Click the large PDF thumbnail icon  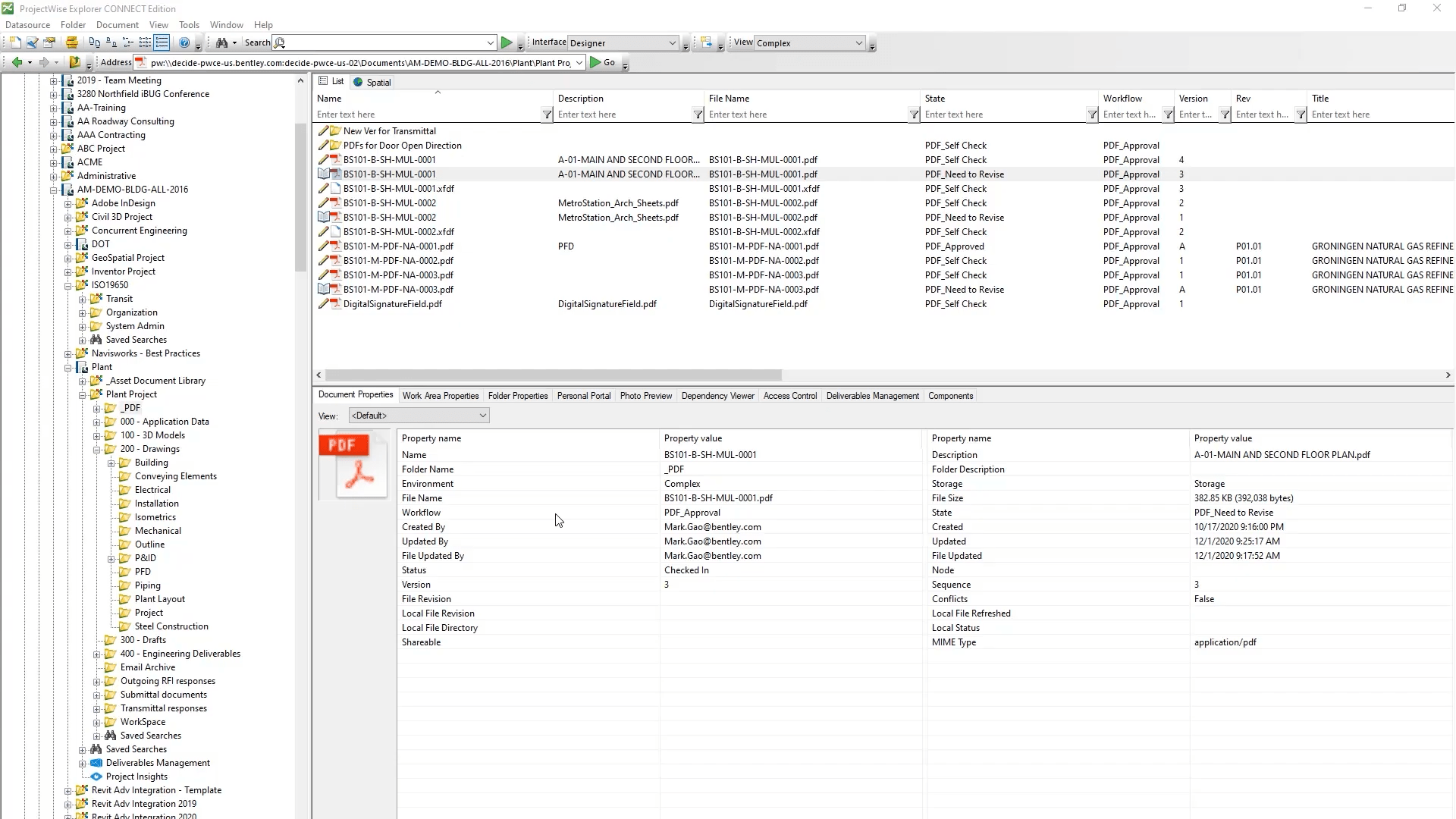point(353,466)
